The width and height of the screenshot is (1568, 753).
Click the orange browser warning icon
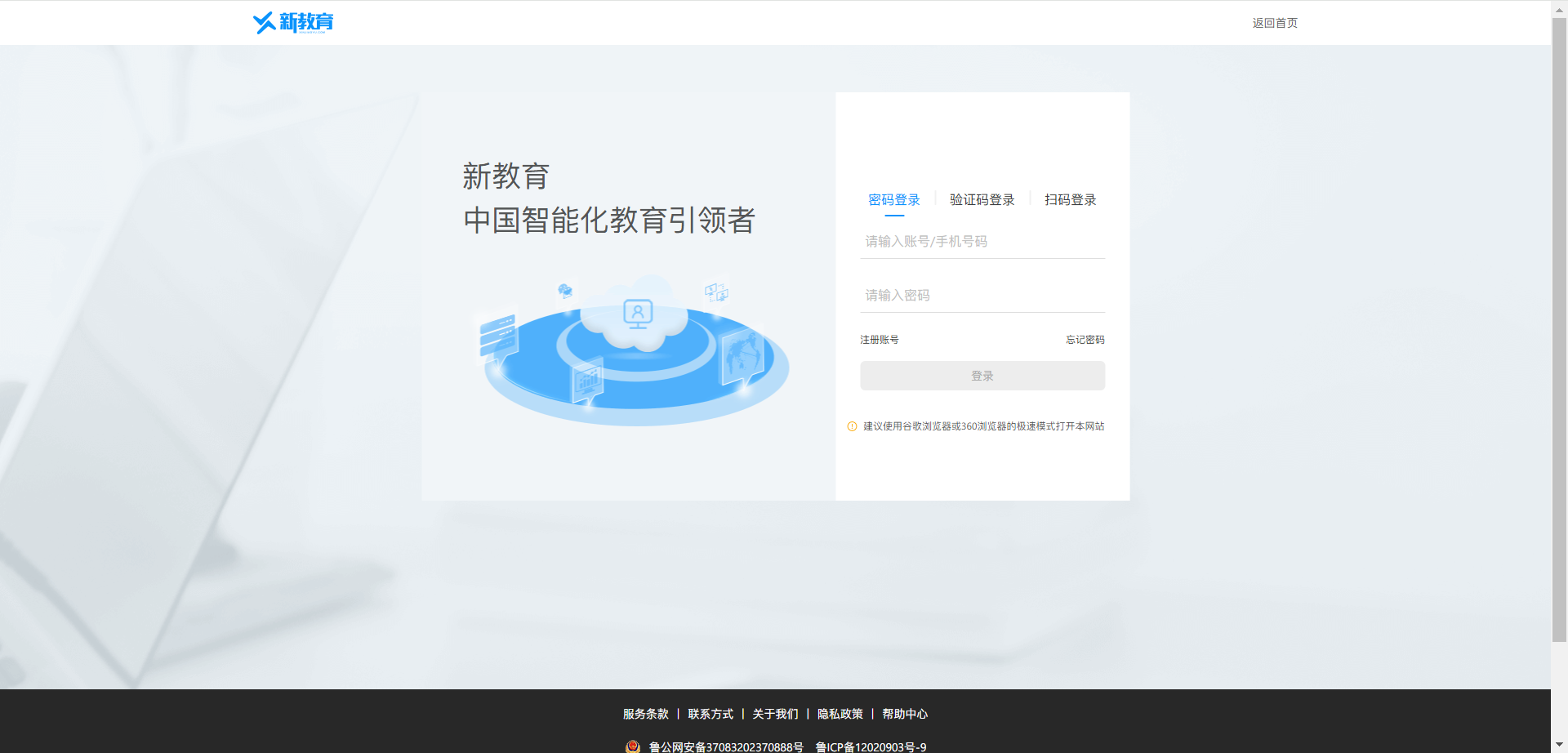point(852,426)
